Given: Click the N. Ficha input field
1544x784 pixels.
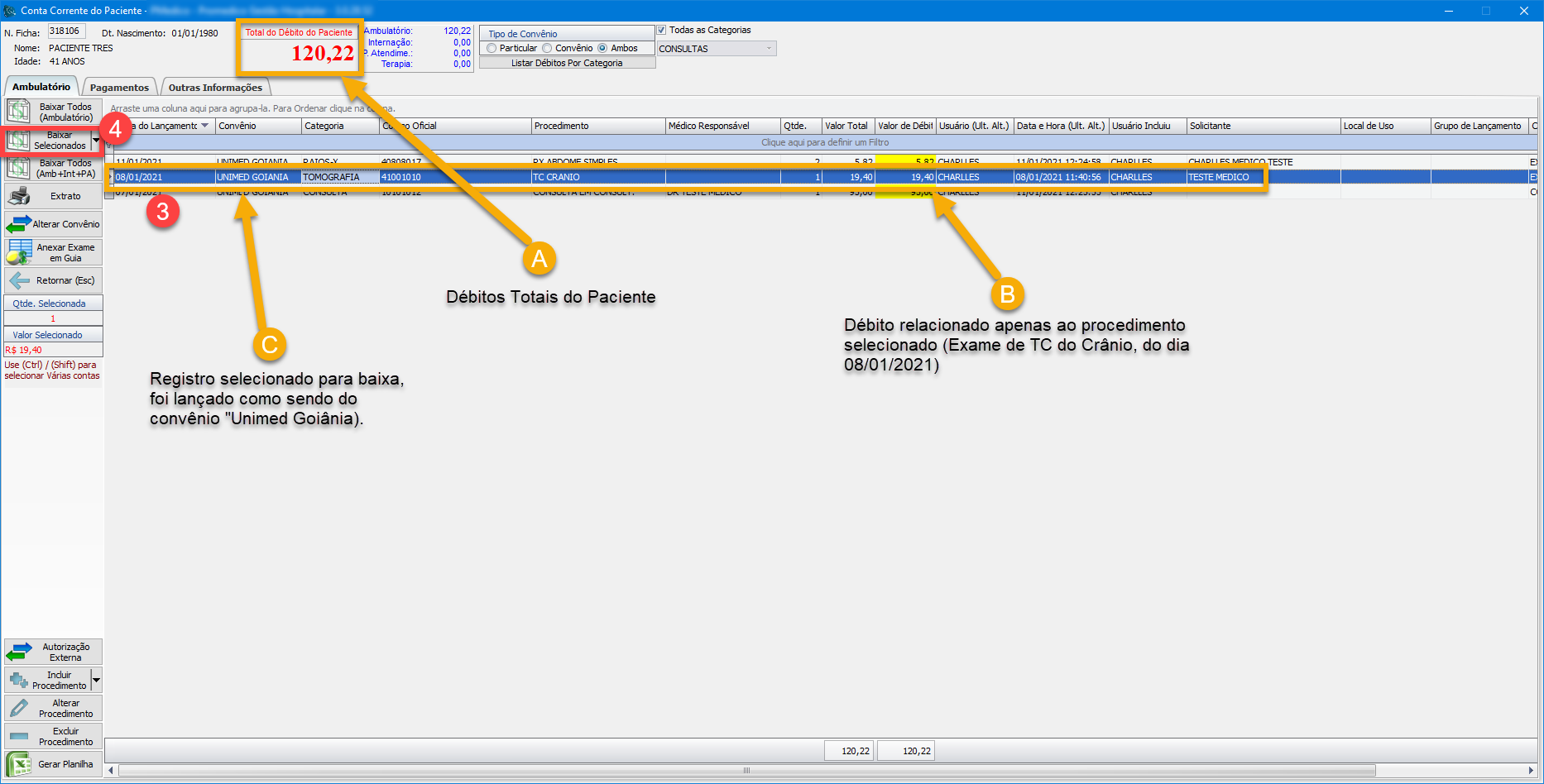Looking at the screenshot, I should [x=66, y=31].
